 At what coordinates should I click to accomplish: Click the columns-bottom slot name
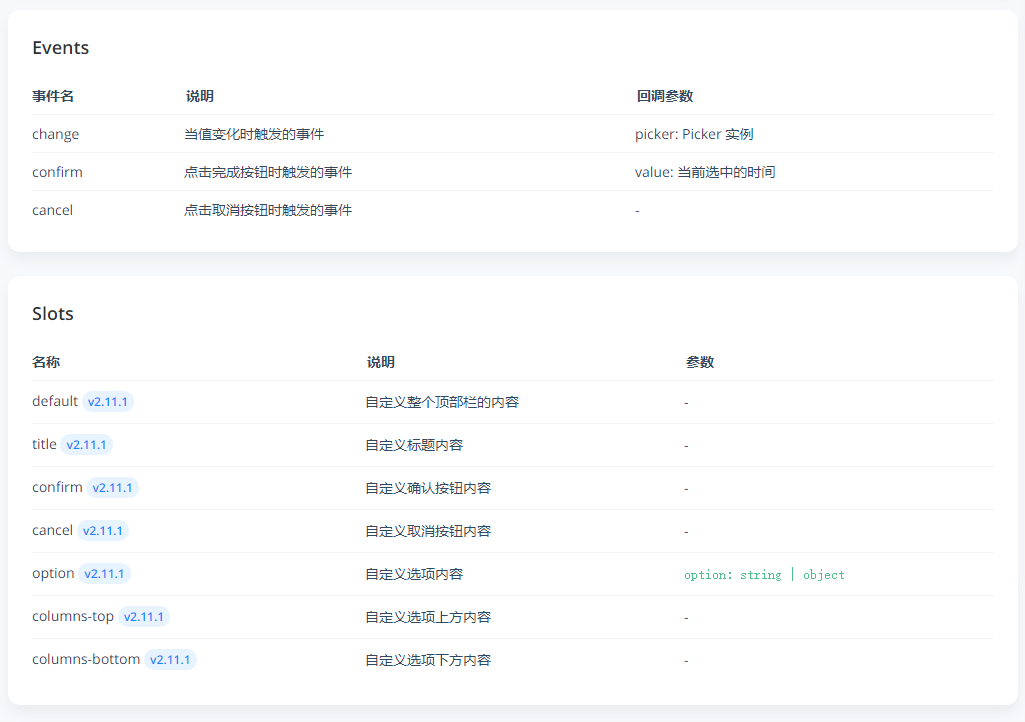84,659
